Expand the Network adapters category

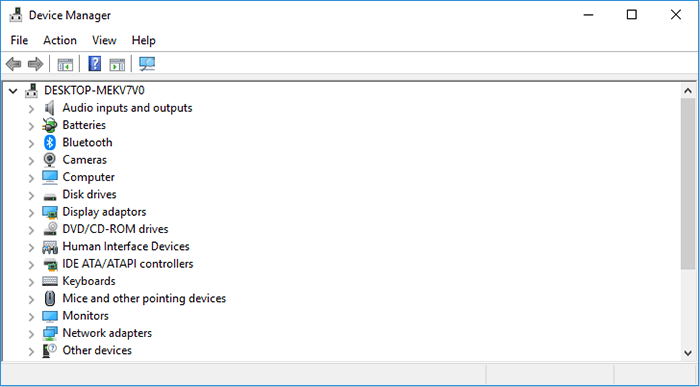pyautogui.click(x=31, y=334)
